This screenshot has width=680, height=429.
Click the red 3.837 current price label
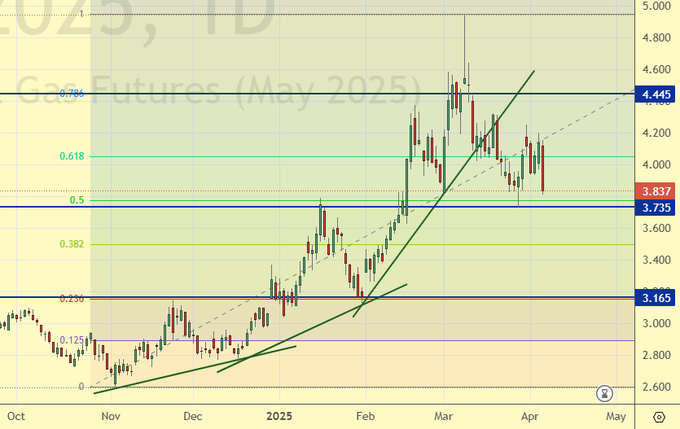(657, 191)
